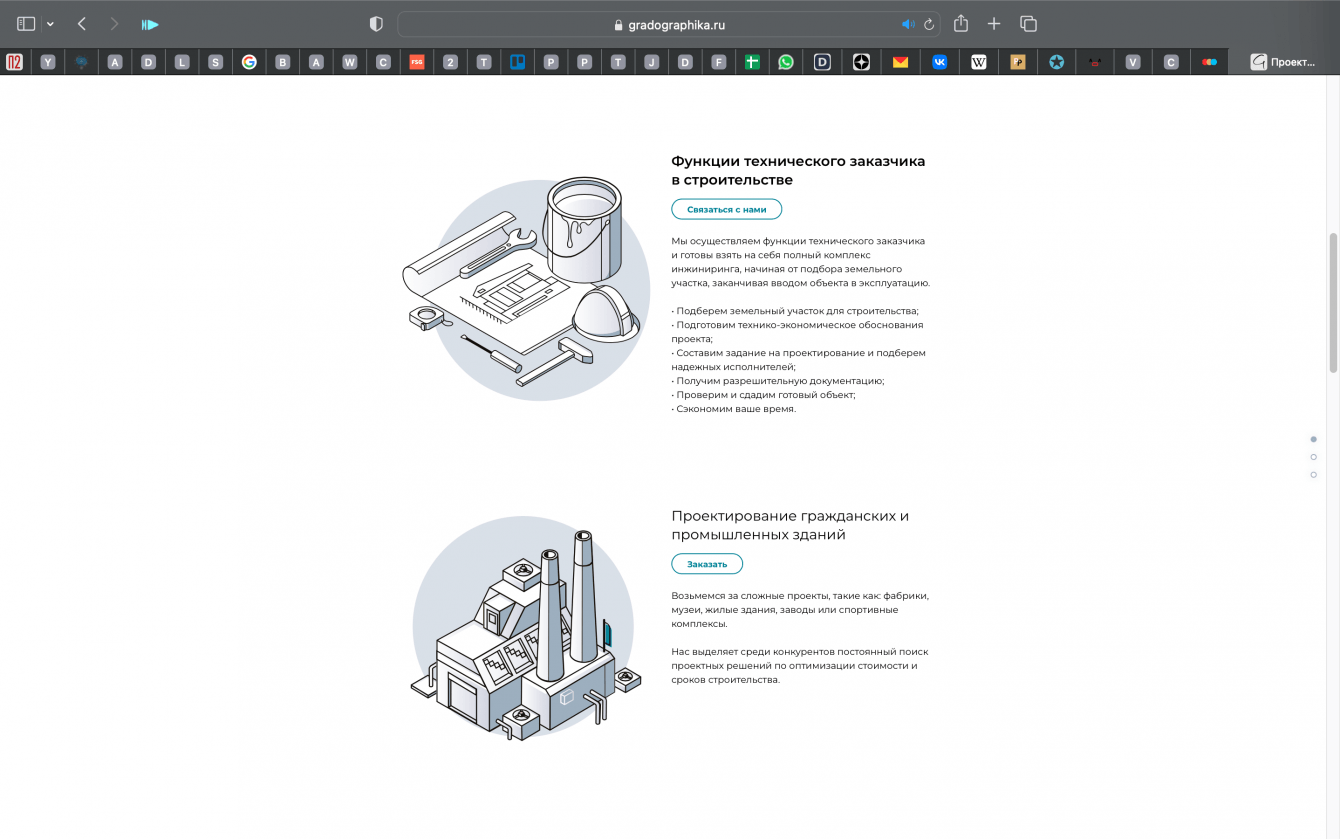Open the privacy report shield
This screenshot has width=1340, height=839.
click(376, 24)
